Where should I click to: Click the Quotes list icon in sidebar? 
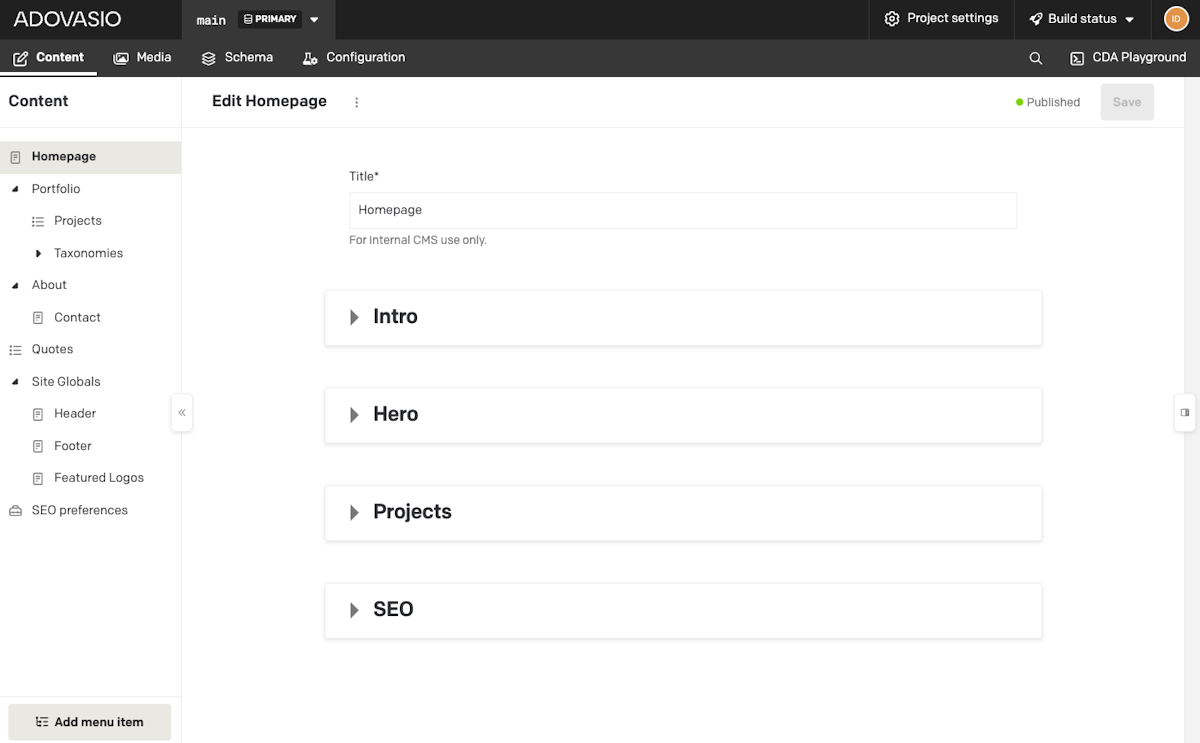pyautogui.click(x=15, y=349)
